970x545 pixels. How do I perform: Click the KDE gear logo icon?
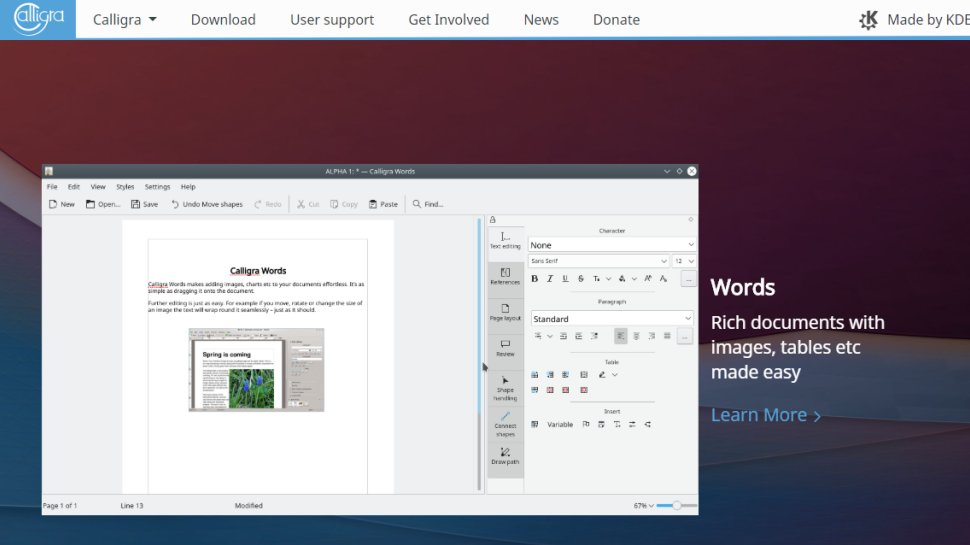(x=869, y=20)
